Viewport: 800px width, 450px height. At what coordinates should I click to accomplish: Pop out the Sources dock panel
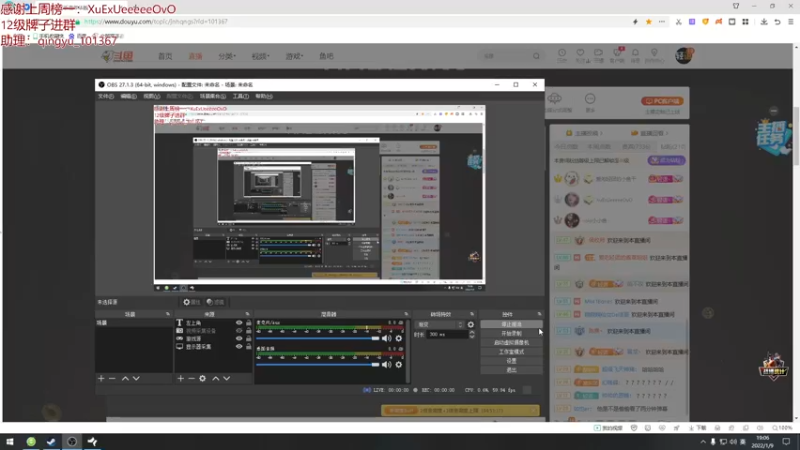(x=247, y=314)
